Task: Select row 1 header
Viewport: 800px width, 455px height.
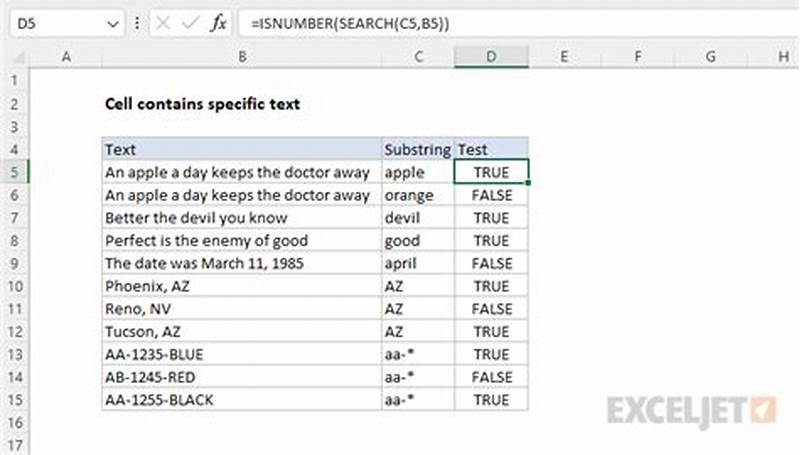Action: click(x=14, y=81)
